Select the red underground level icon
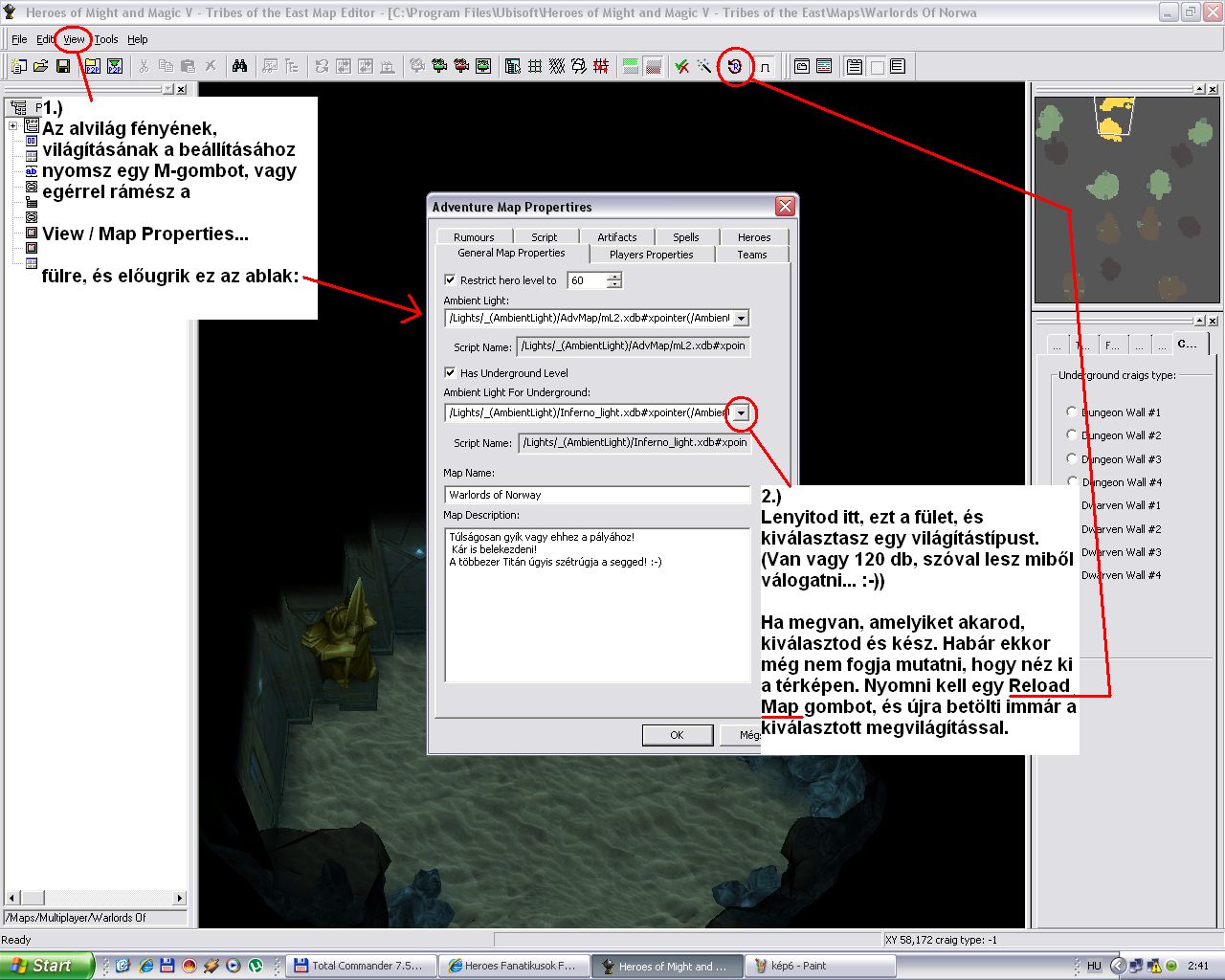The height and width of the screenshot is (980, 1225). (x=654, y=66)
